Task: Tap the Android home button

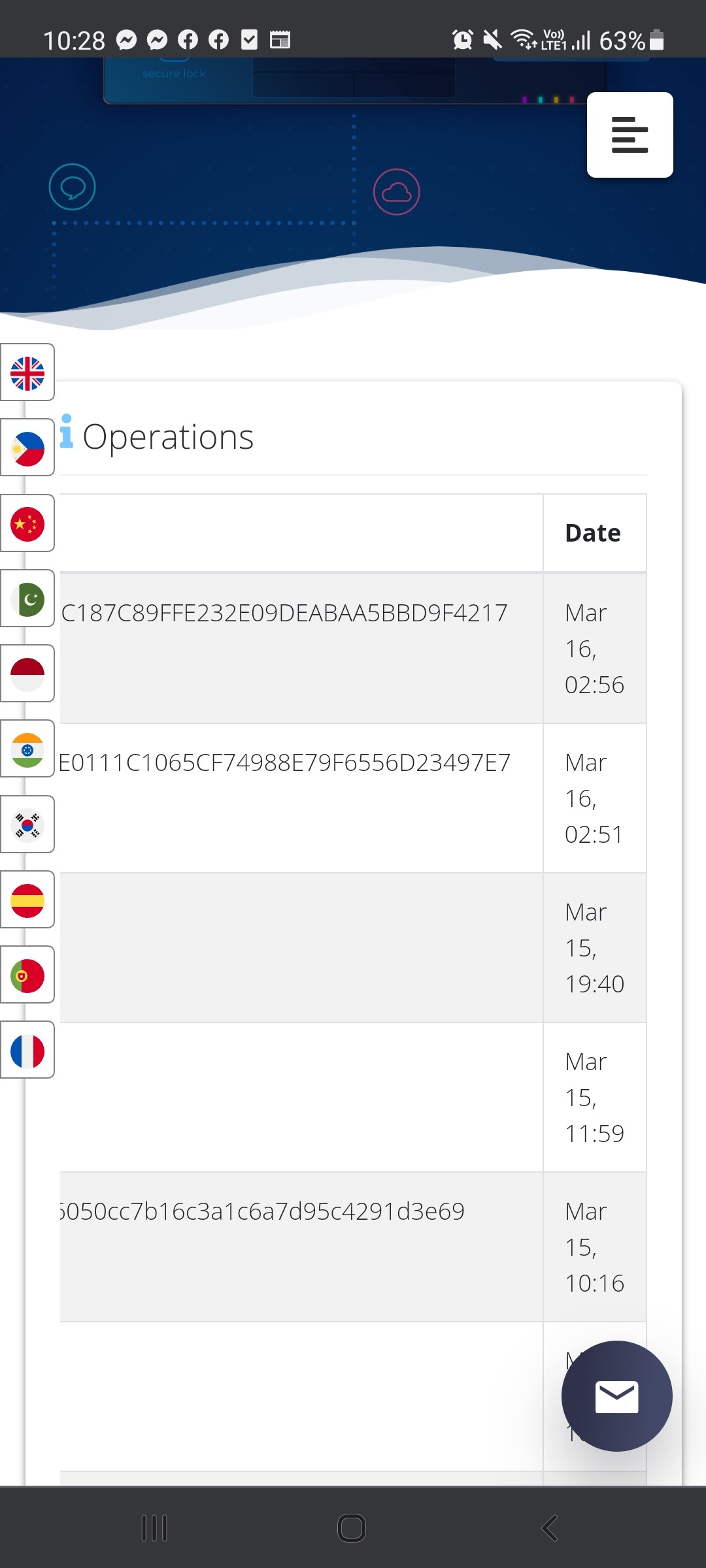Action: coord(352,1528)
